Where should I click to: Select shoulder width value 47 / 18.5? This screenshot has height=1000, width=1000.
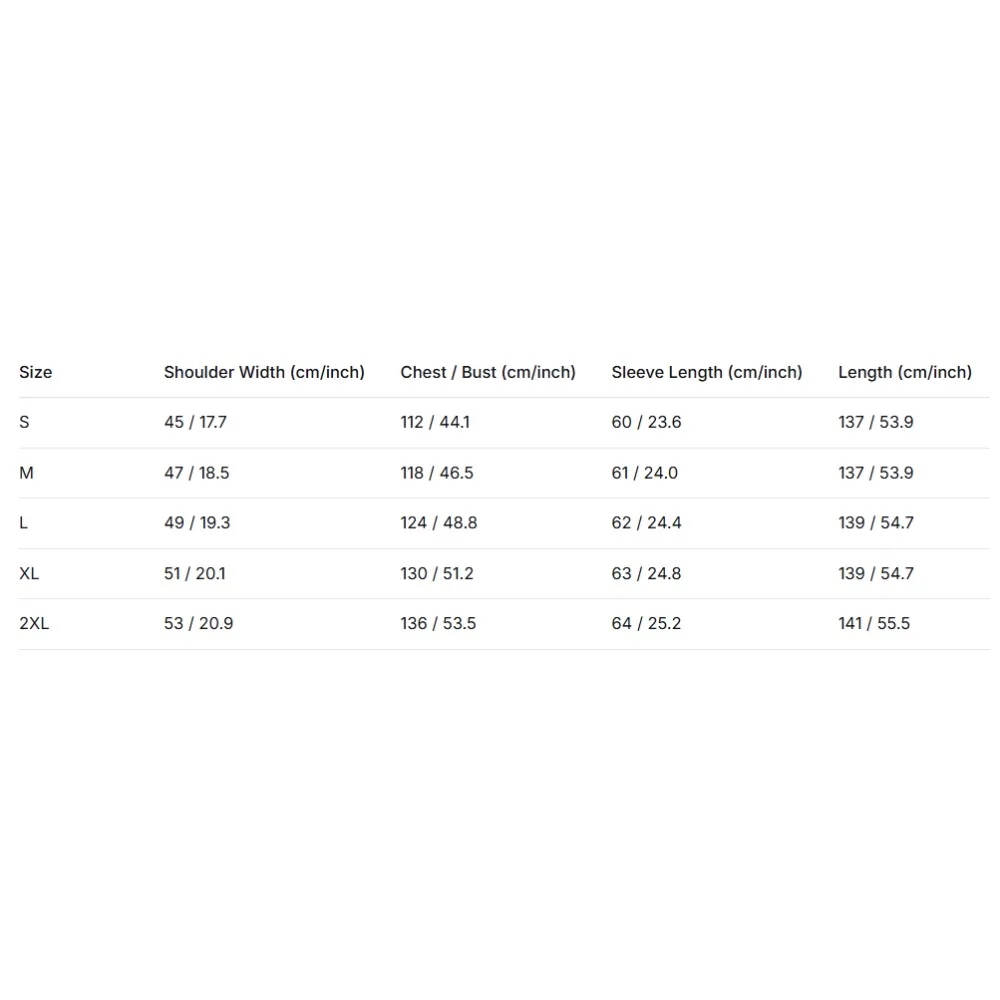pyautogui.click(x=196, y=473)
